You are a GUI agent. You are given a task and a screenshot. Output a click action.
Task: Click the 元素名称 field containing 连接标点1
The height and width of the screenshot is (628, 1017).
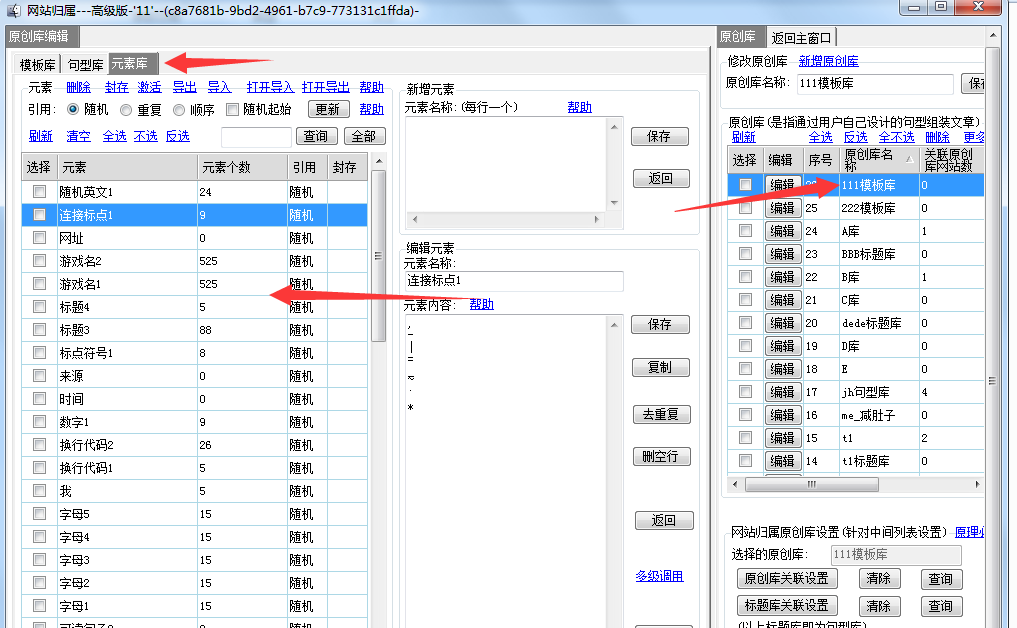point(513,282)
